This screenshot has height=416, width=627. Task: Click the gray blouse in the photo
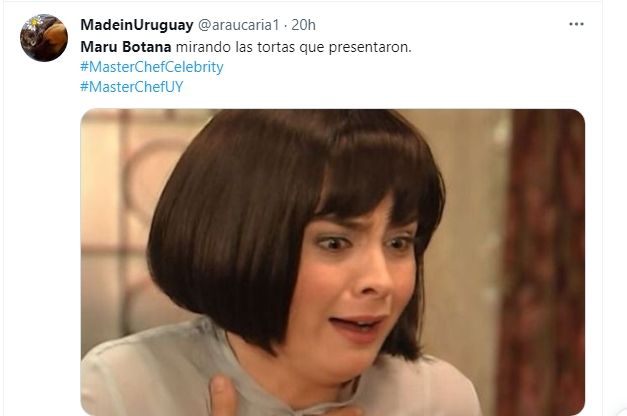160,372
